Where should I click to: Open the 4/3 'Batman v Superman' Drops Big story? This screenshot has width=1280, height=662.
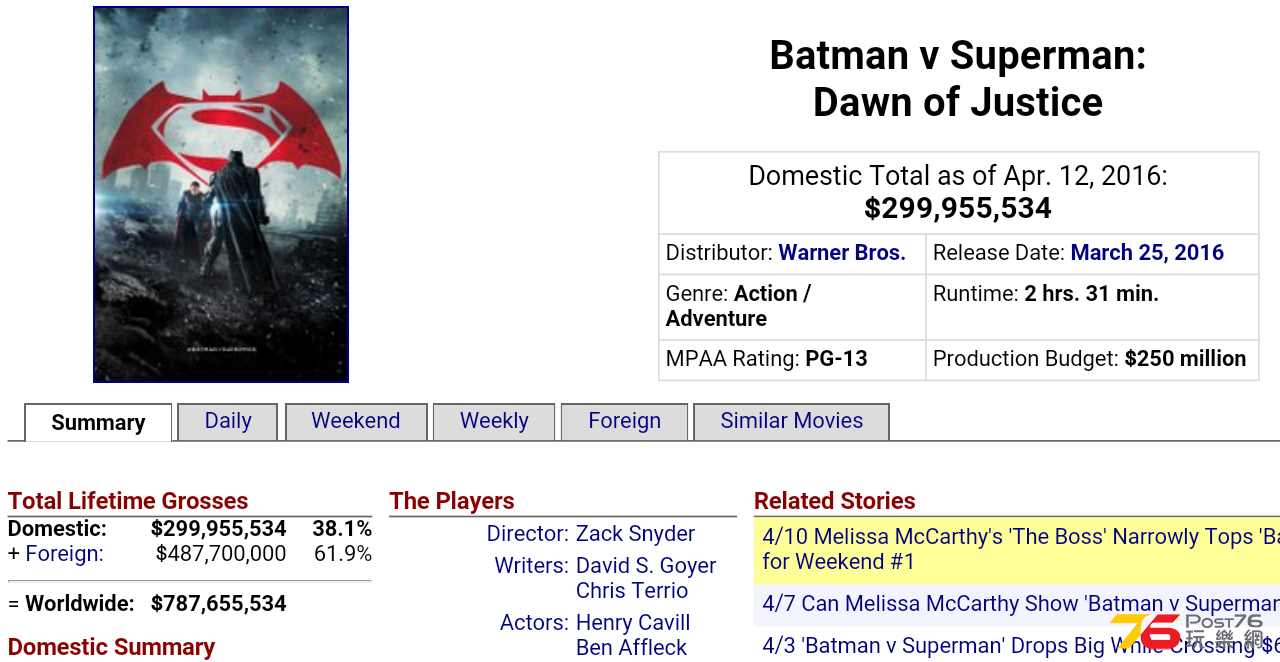[x=1017, y=645]
